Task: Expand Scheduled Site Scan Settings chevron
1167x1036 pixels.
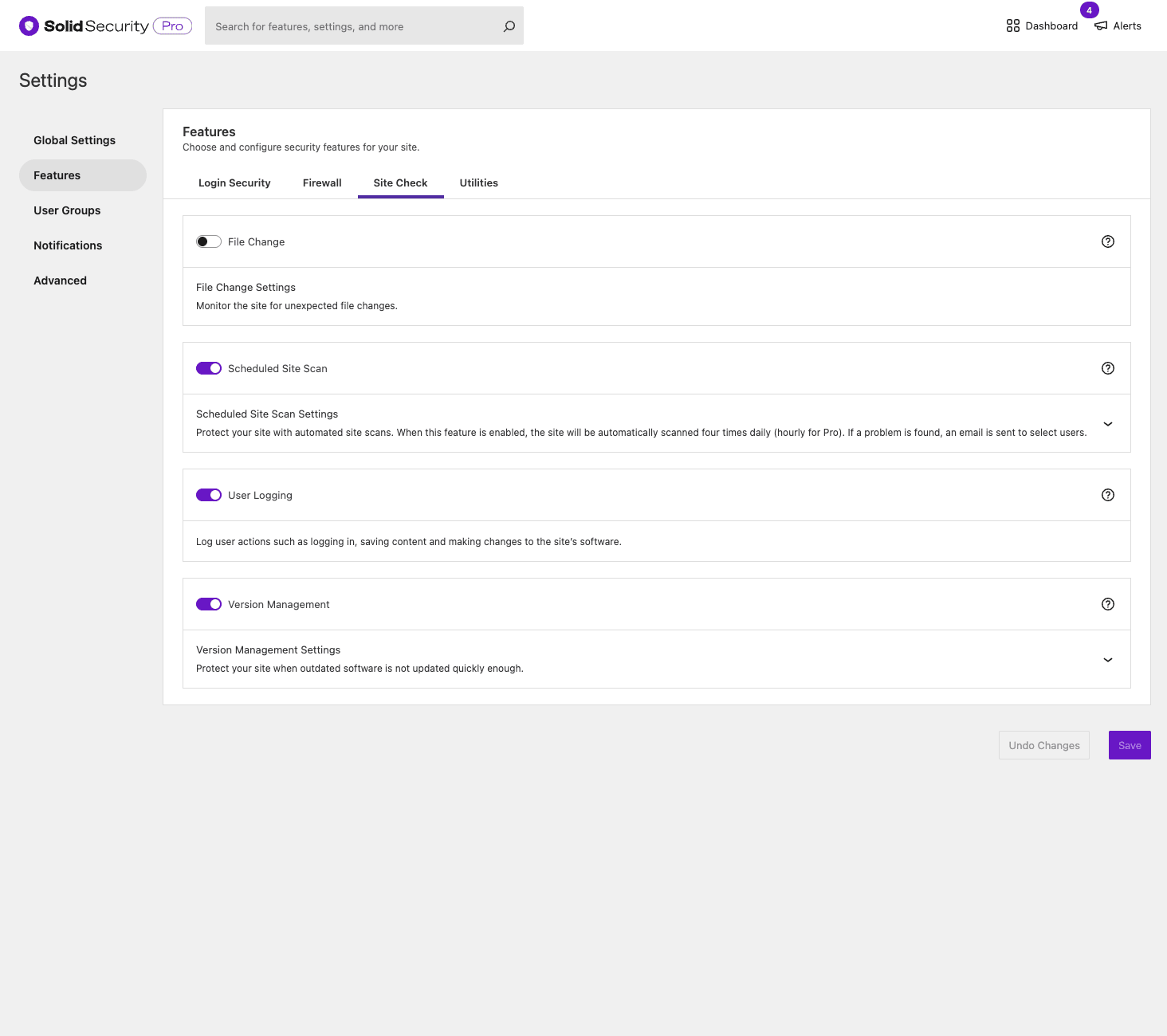Action: point(1108,424)
